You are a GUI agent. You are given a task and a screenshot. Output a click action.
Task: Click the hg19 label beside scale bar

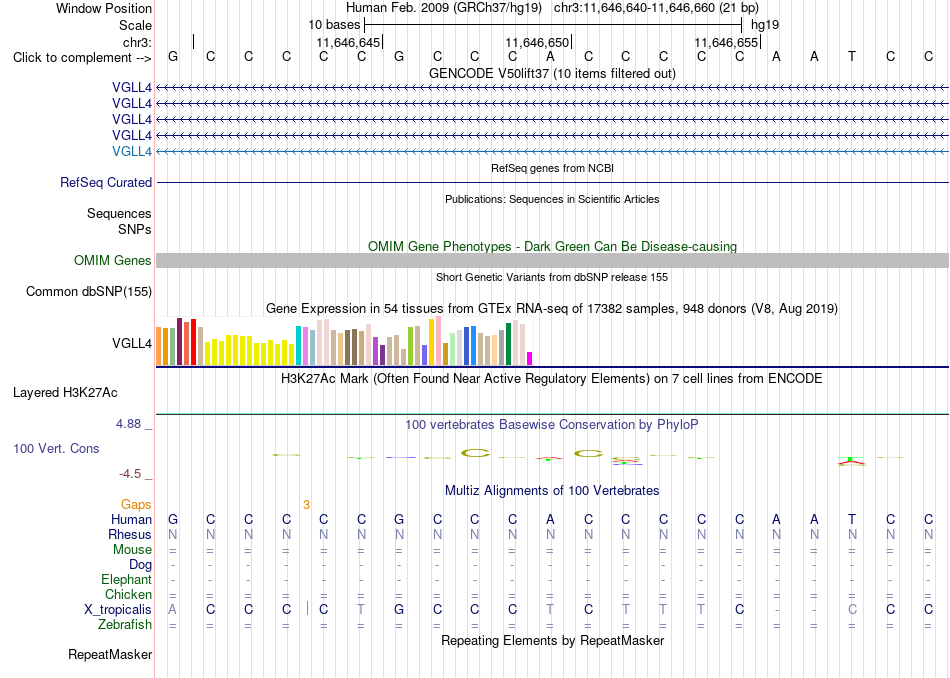tap(765, 25)
